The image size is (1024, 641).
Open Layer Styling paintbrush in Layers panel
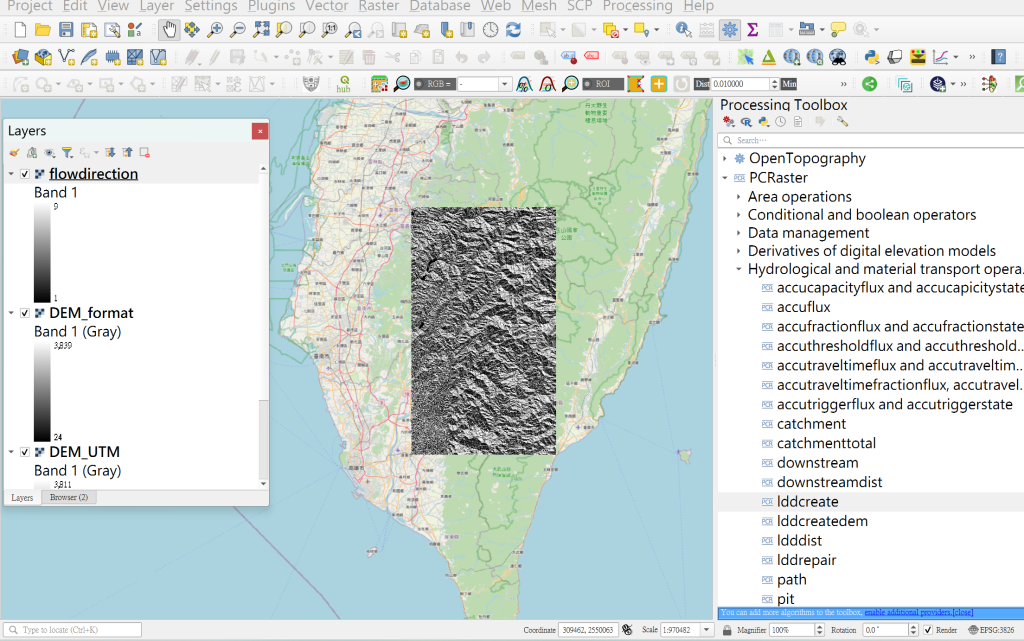[x=14, y=153]
